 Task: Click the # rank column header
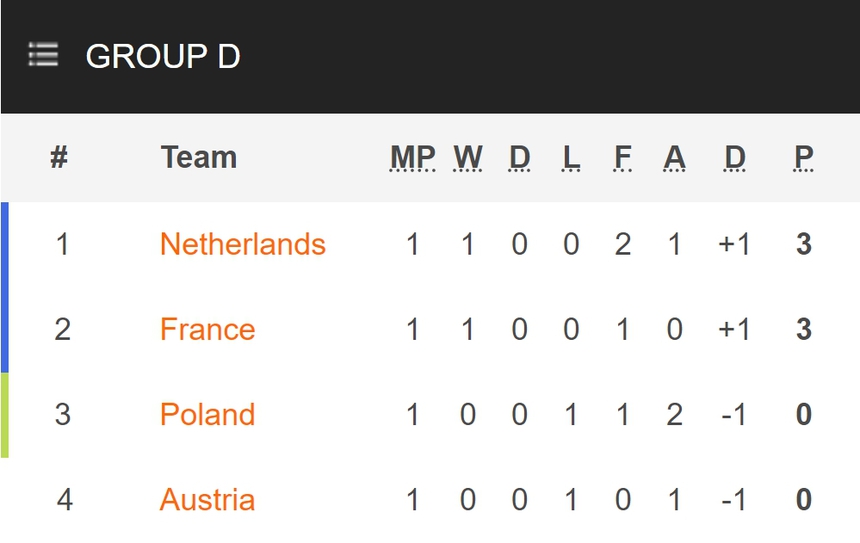pos(59,157)
